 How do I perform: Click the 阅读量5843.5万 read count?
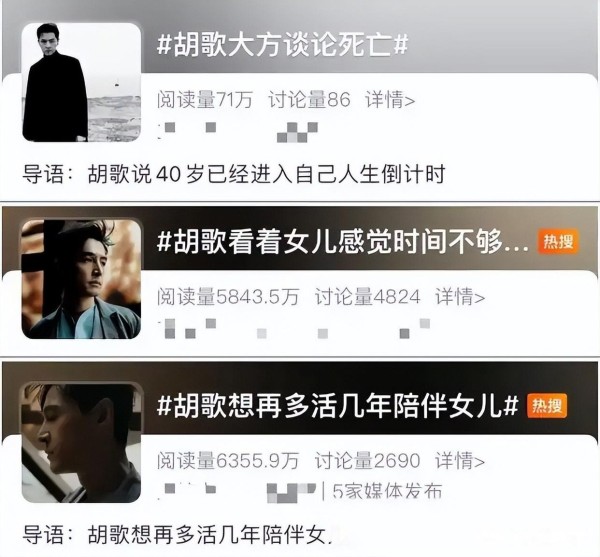[x=228, y=296]
